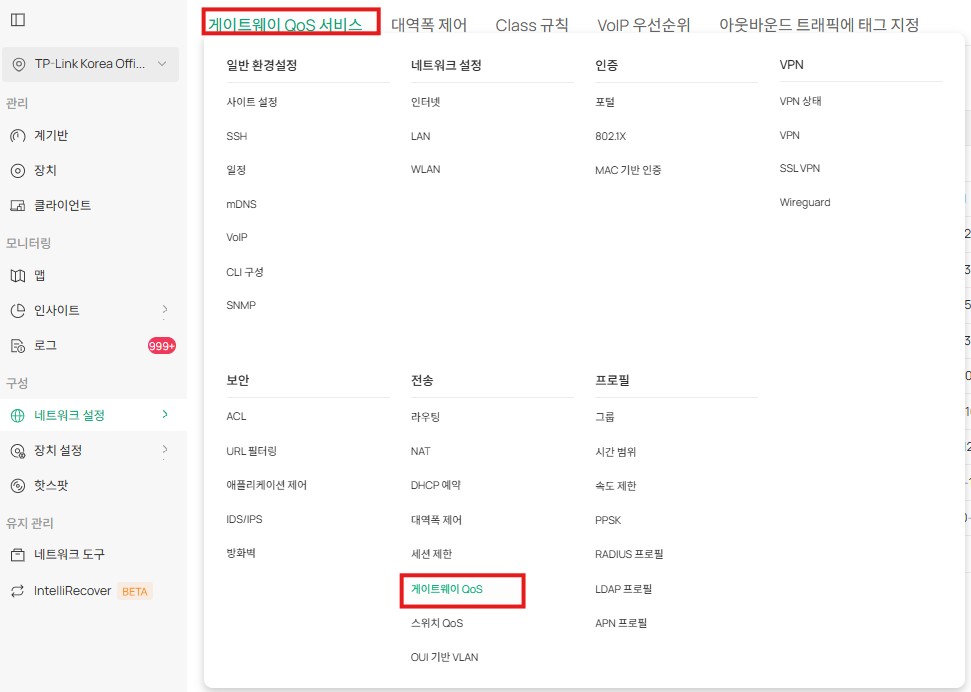Open VPN 상태 in the VPN section
Viewport: 971px width, 692px height.
point(801,100)
